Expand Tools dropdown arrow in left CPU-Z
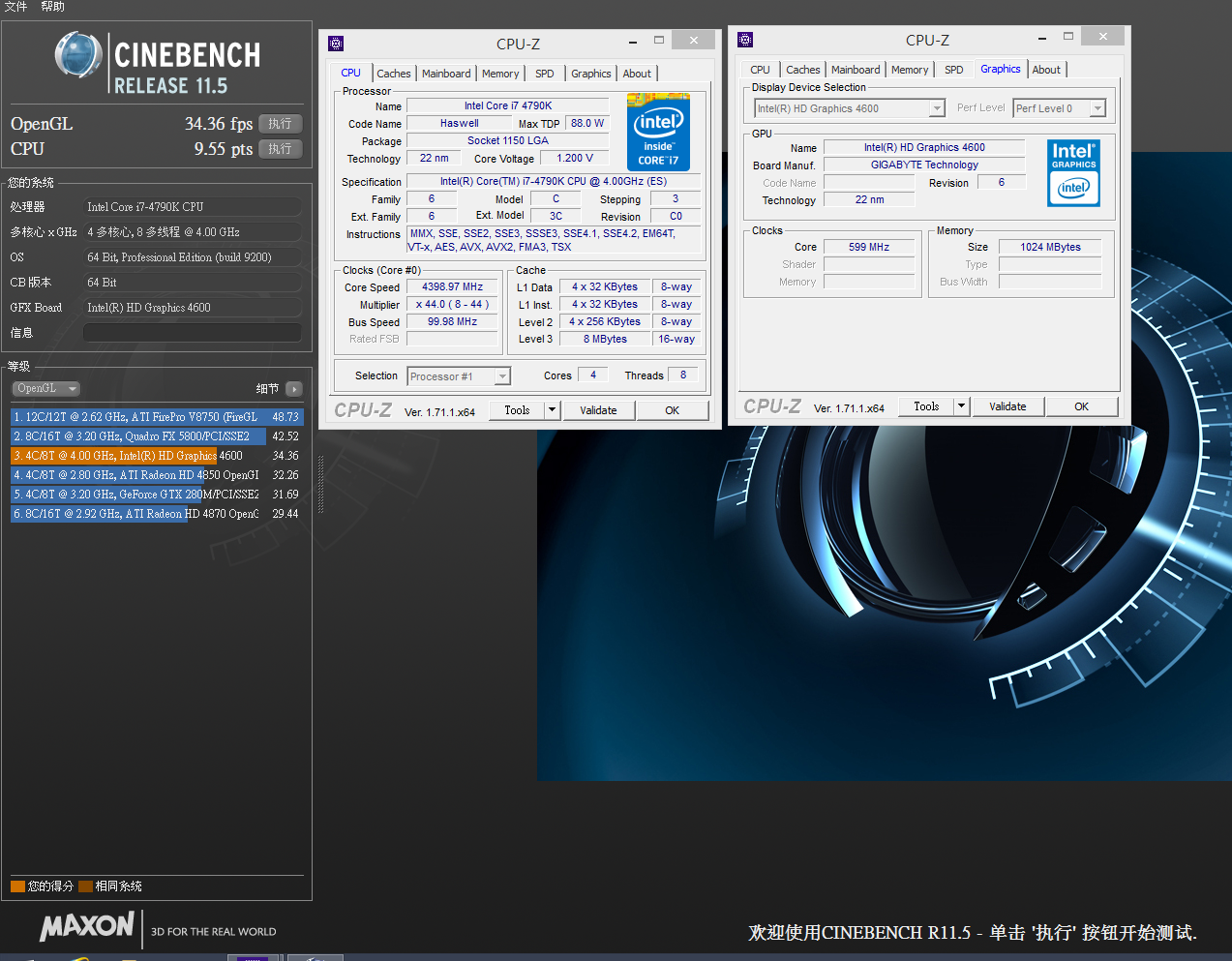The width and height of the screenshot is (1232, 961). 552,410
